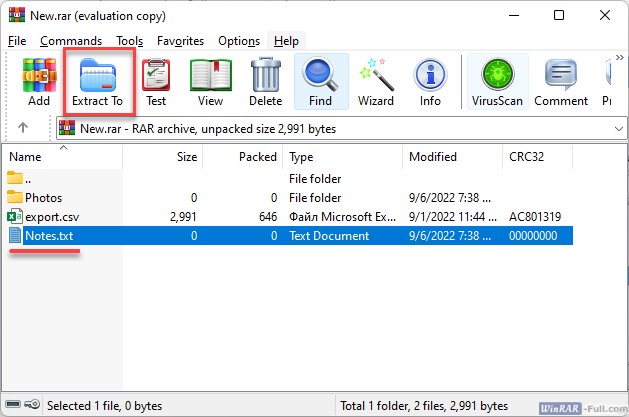The height and width of the screenshot is (417, 629).
Task: Expand the archive path dropdown
Action: click(617, 129)
